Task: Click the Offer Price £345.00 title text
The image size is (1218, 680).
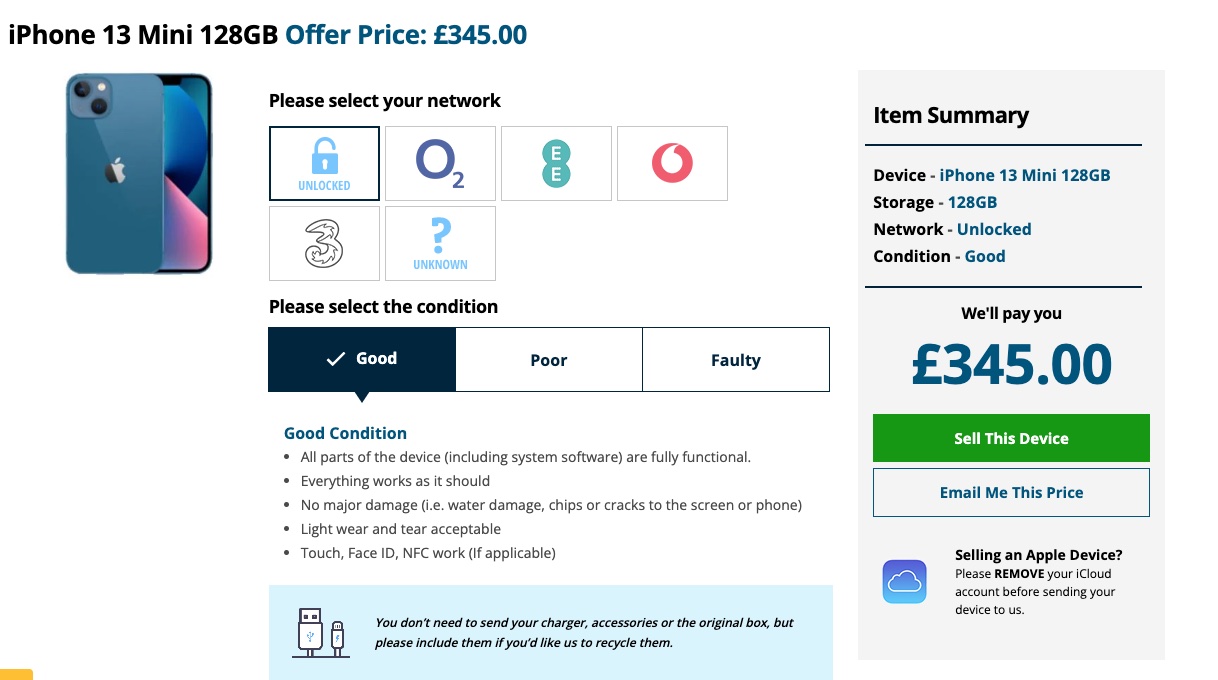Action: pos(406,35)
